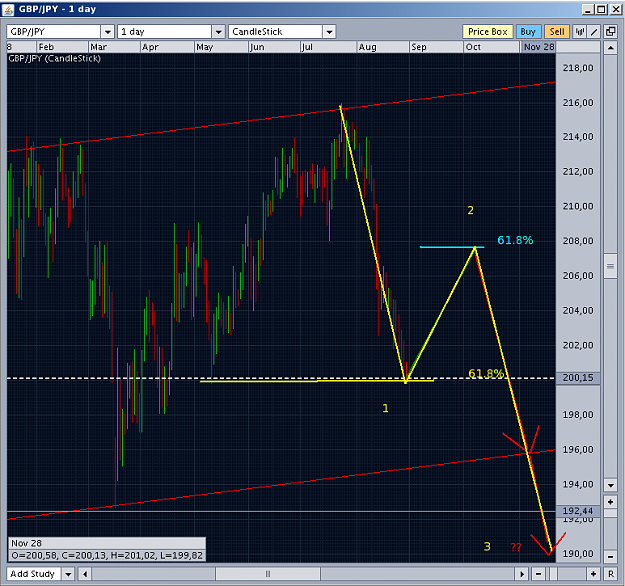
Task: Click the cyan 61.8% retracement label
Action: [515, 240]
